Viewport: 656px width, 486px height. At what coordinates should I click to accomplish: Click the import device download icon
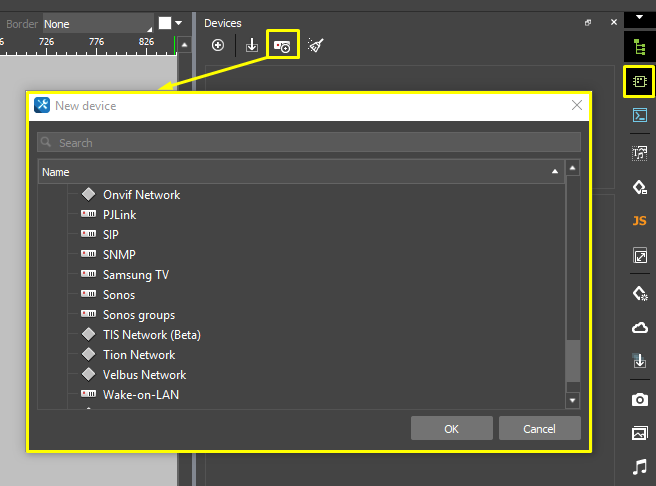(251, 46)
